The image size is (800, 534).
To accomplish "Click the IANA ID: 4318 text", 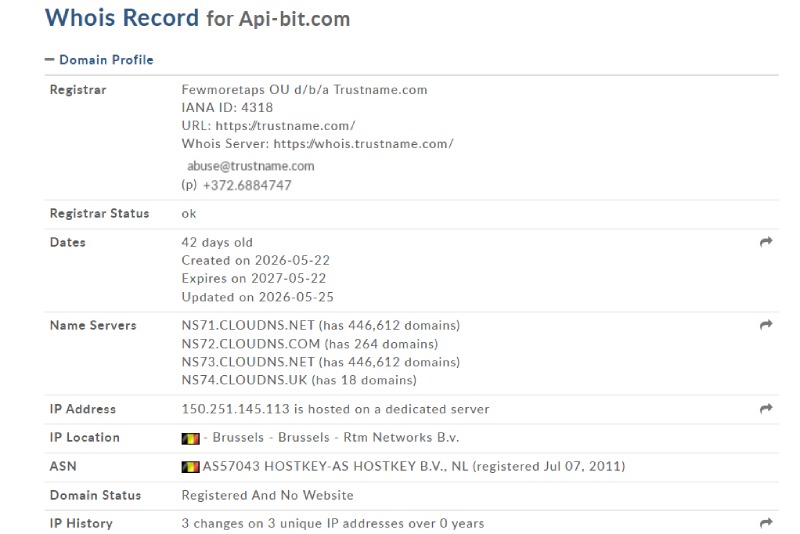I will (227, 108).
